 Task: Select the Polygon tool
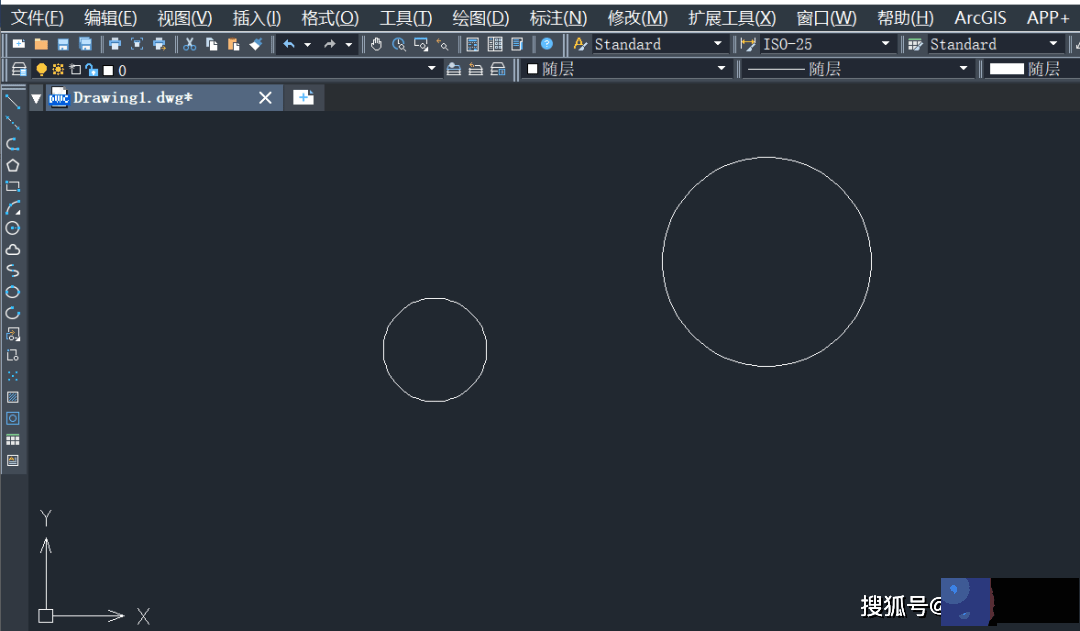pos(12,165)
